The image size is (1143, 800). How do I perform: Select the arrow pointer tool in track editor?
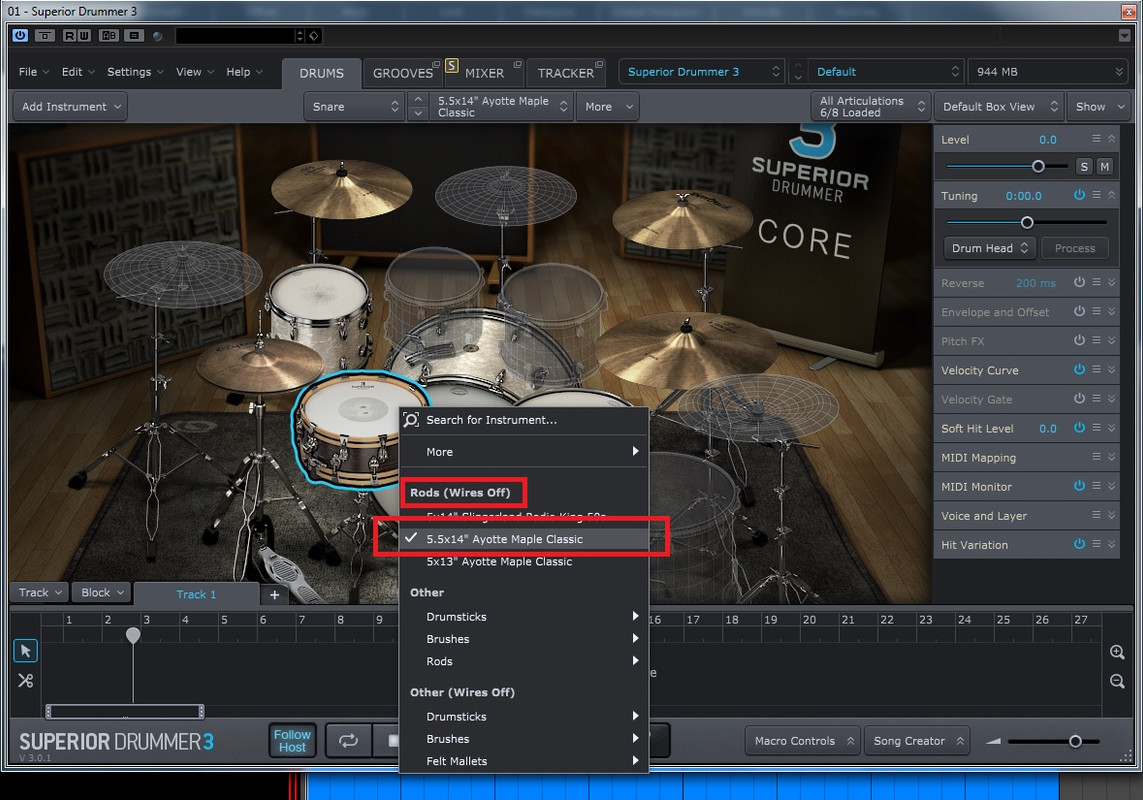(26, 651)
